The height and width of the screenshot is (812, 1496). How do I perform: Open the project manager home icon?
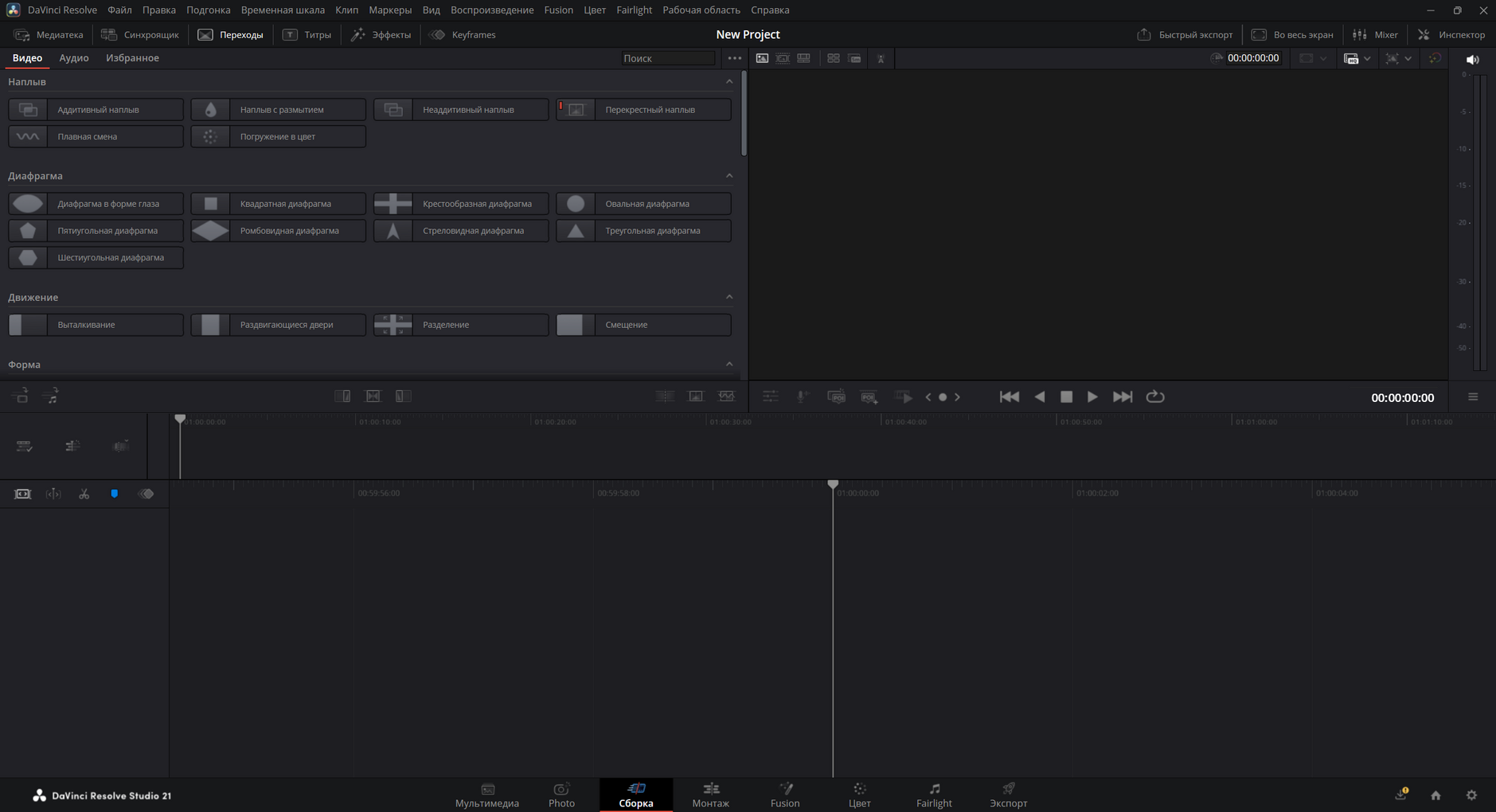[x=1435, y=794]
